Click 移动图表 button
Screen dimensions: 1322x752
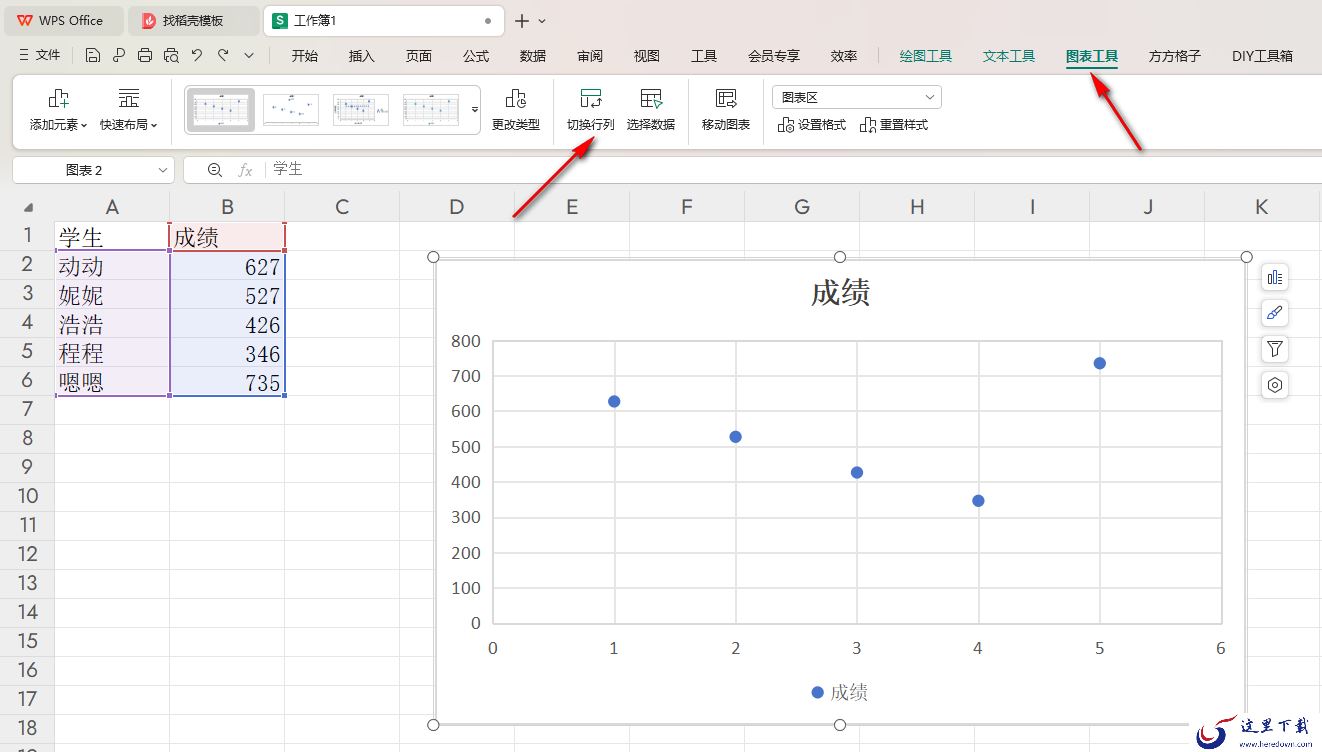(x=726, y=110)
